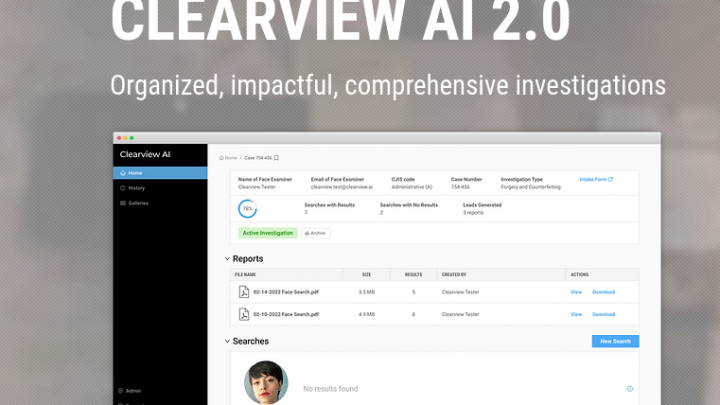Click the green window zoom button
Screen dimensions: 720x405
click(x=132, y=138)
